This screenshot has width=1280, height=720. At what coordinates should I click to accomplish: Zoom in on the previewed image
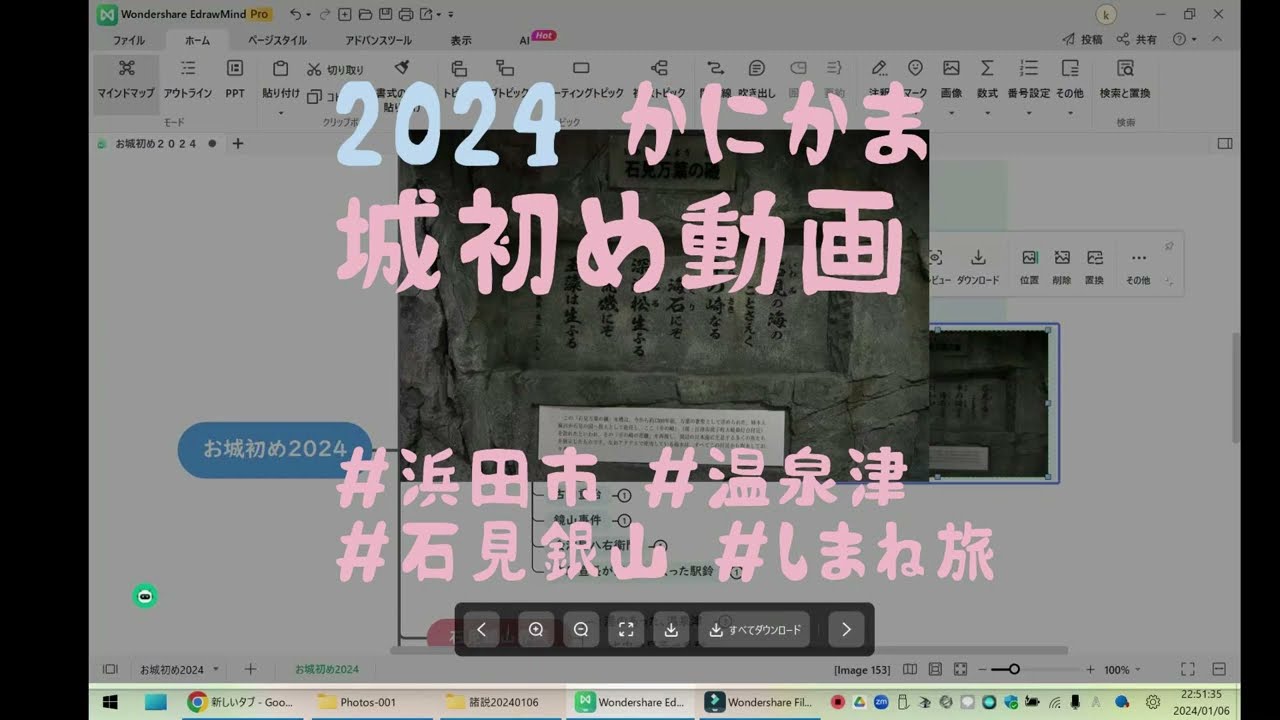(x=536, y=630)
